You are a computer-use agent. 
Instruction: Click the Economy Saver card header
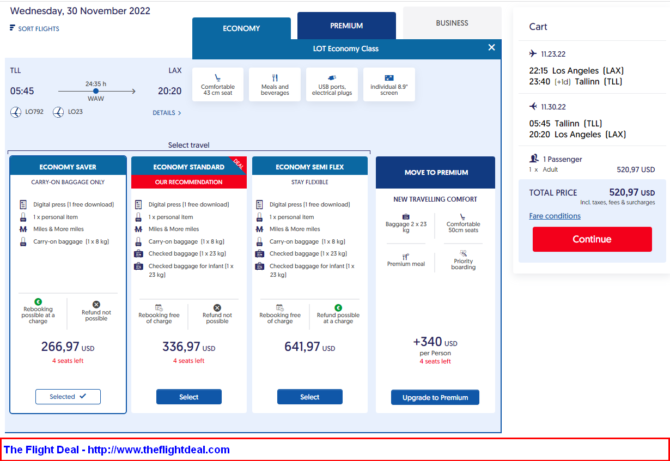[68, 167]
